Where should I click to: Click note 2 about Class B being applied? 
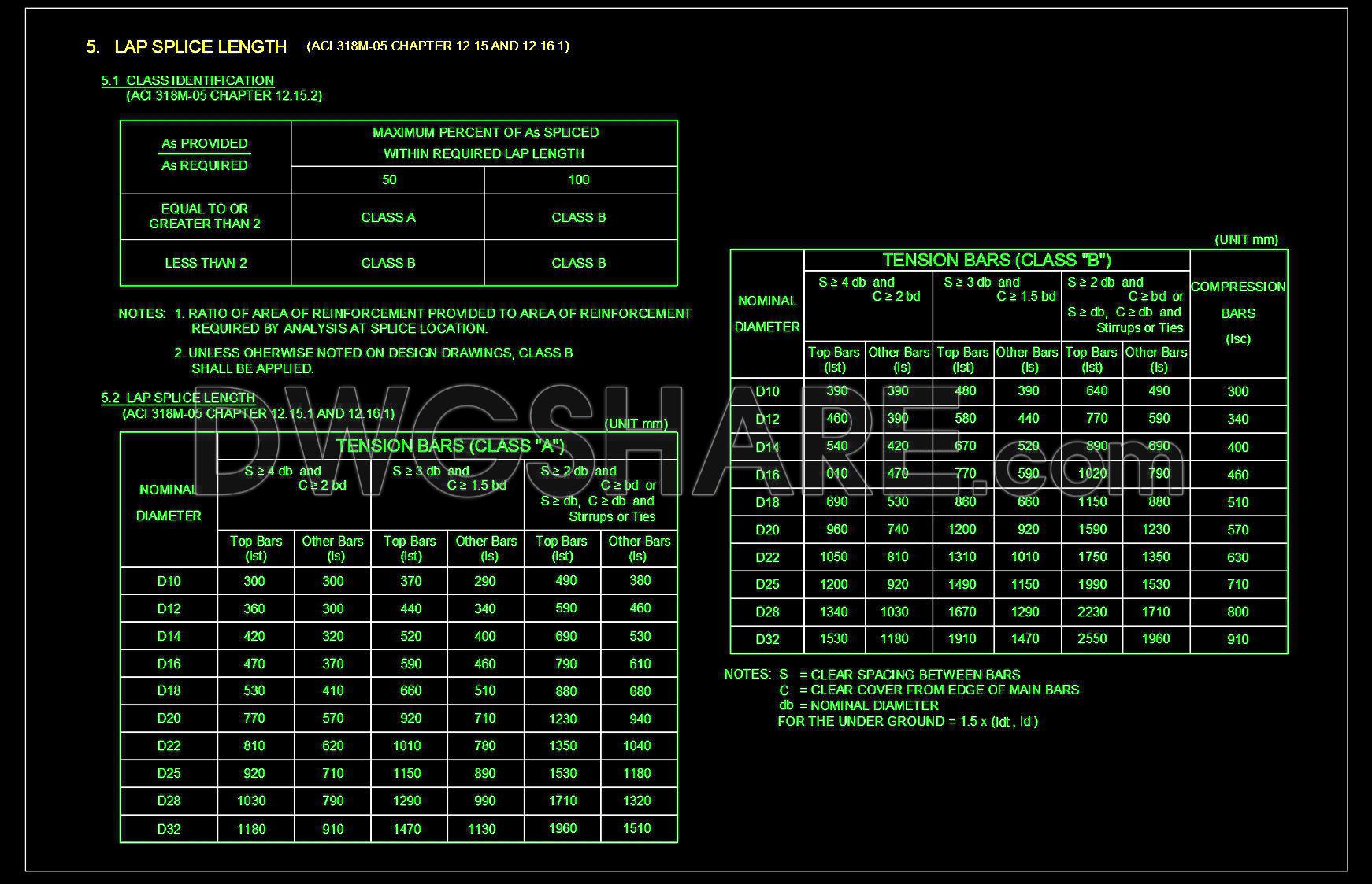click(x=373, y=361)
